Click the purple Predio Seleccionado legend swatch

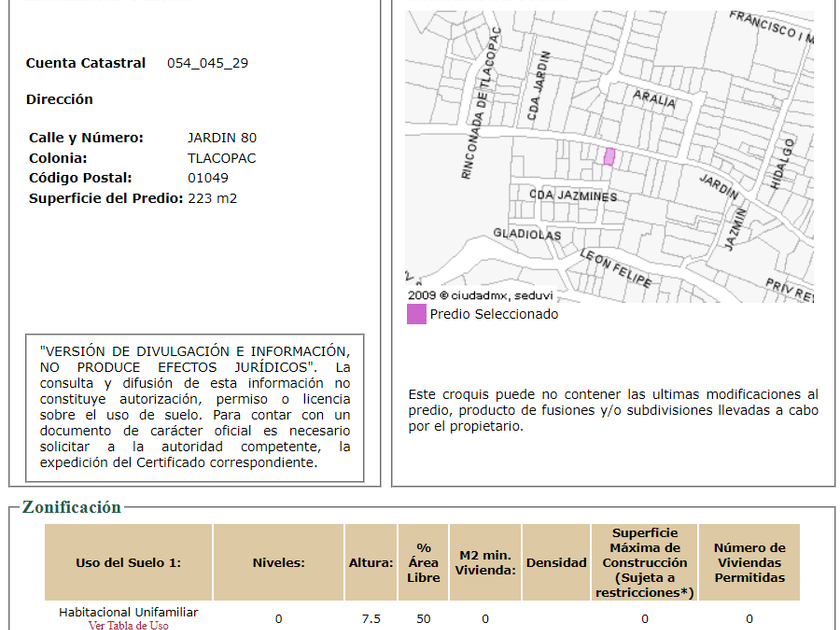coord(416,314)
